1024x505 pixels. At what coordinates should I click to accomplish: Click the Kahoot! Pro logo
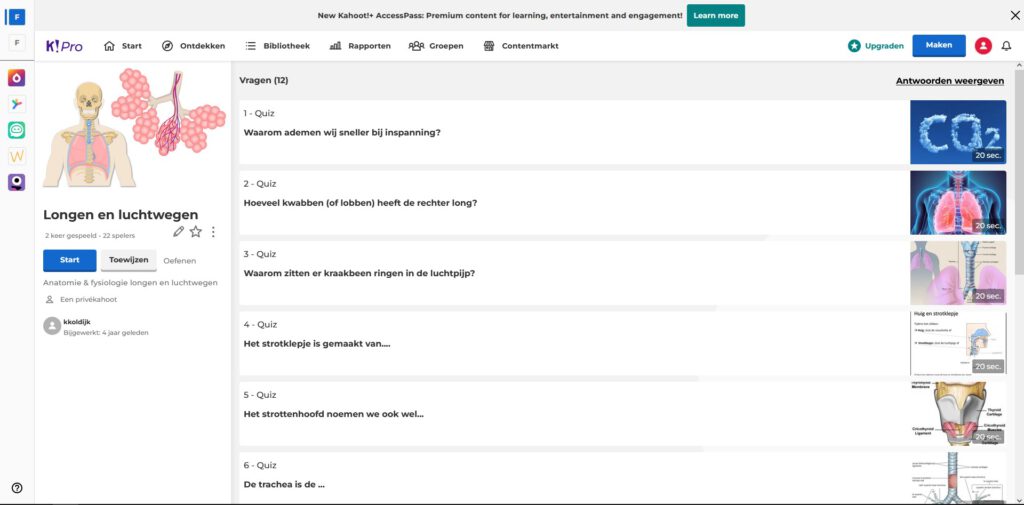coord(64,46)
